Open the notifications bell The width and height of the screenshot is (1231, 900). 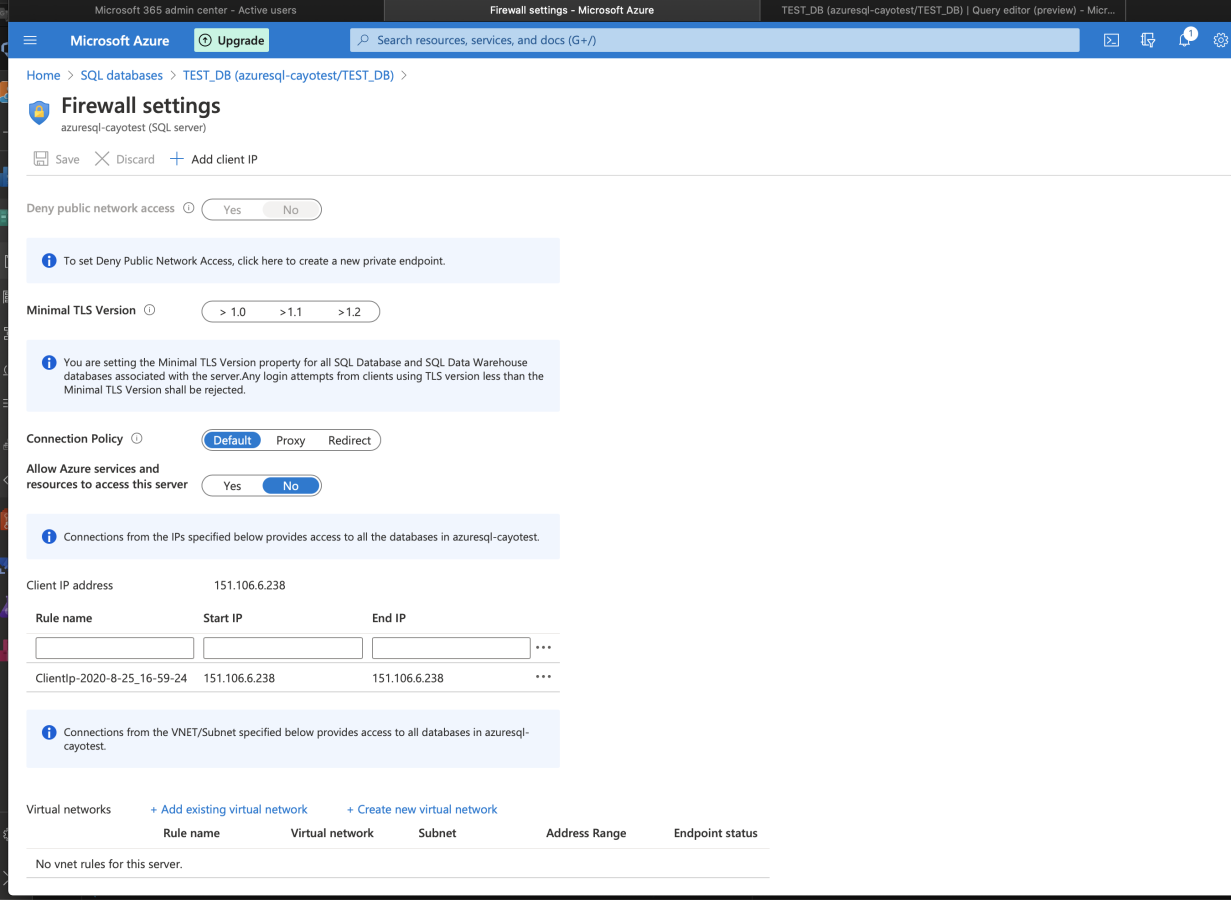(x=1185, y=40)
